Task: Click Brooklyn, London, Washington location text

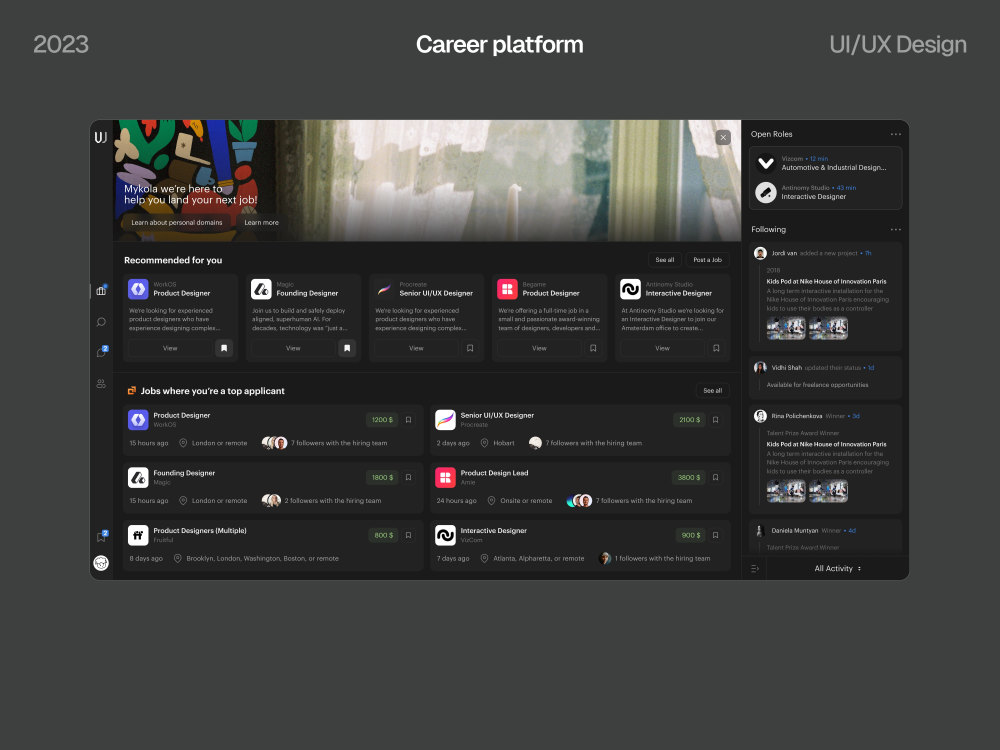Action: point(262,558)
